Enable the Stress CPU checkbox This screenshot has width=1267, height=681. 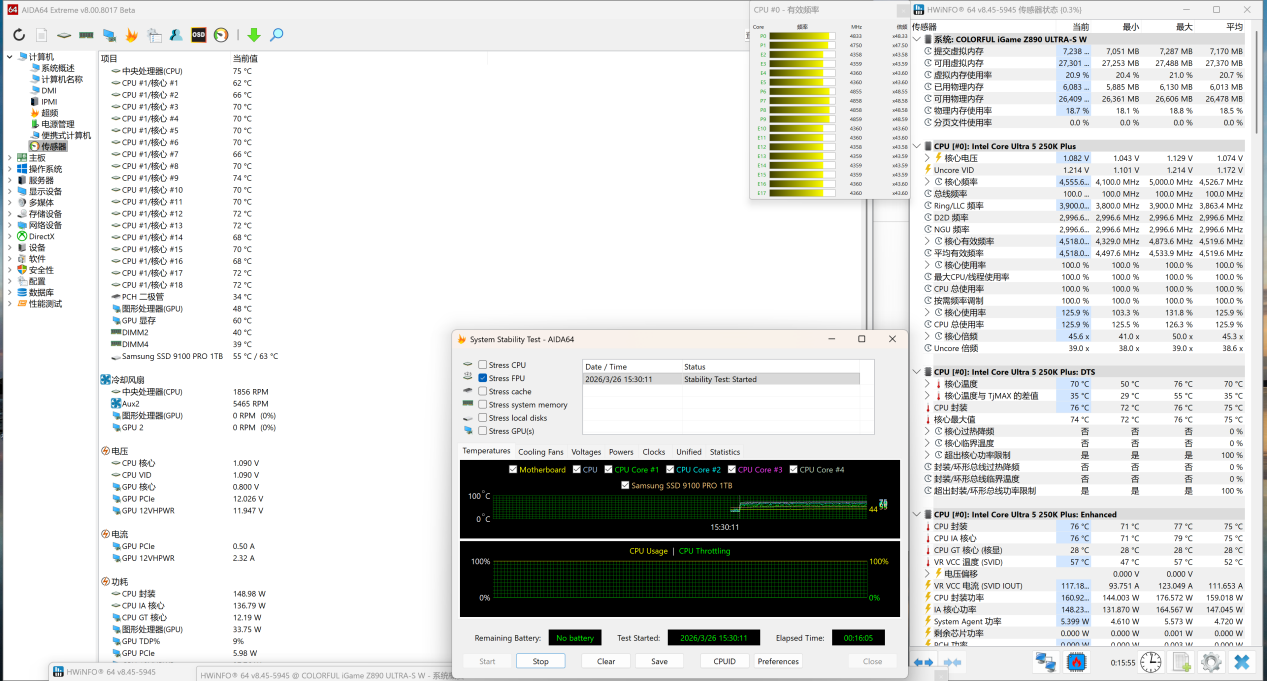(x=483, y=365)
